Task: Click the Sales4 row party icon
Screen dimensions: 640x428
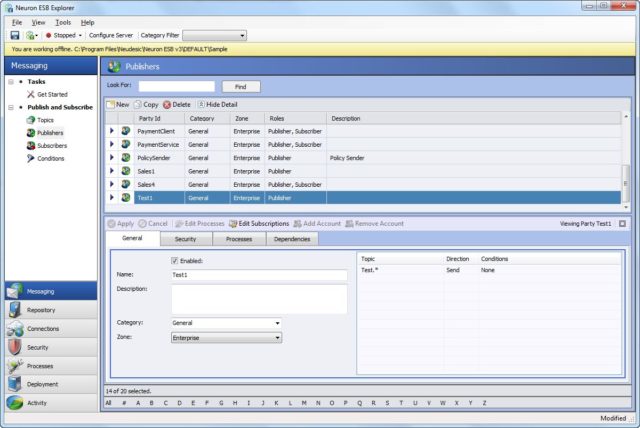Action: tap(126, 184)
